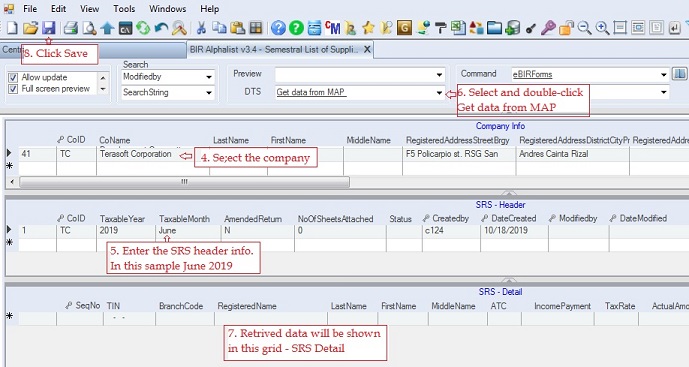Click the Cut scissors icon
This screenshot has height=367, width=689.
click(x=201, y=29)
